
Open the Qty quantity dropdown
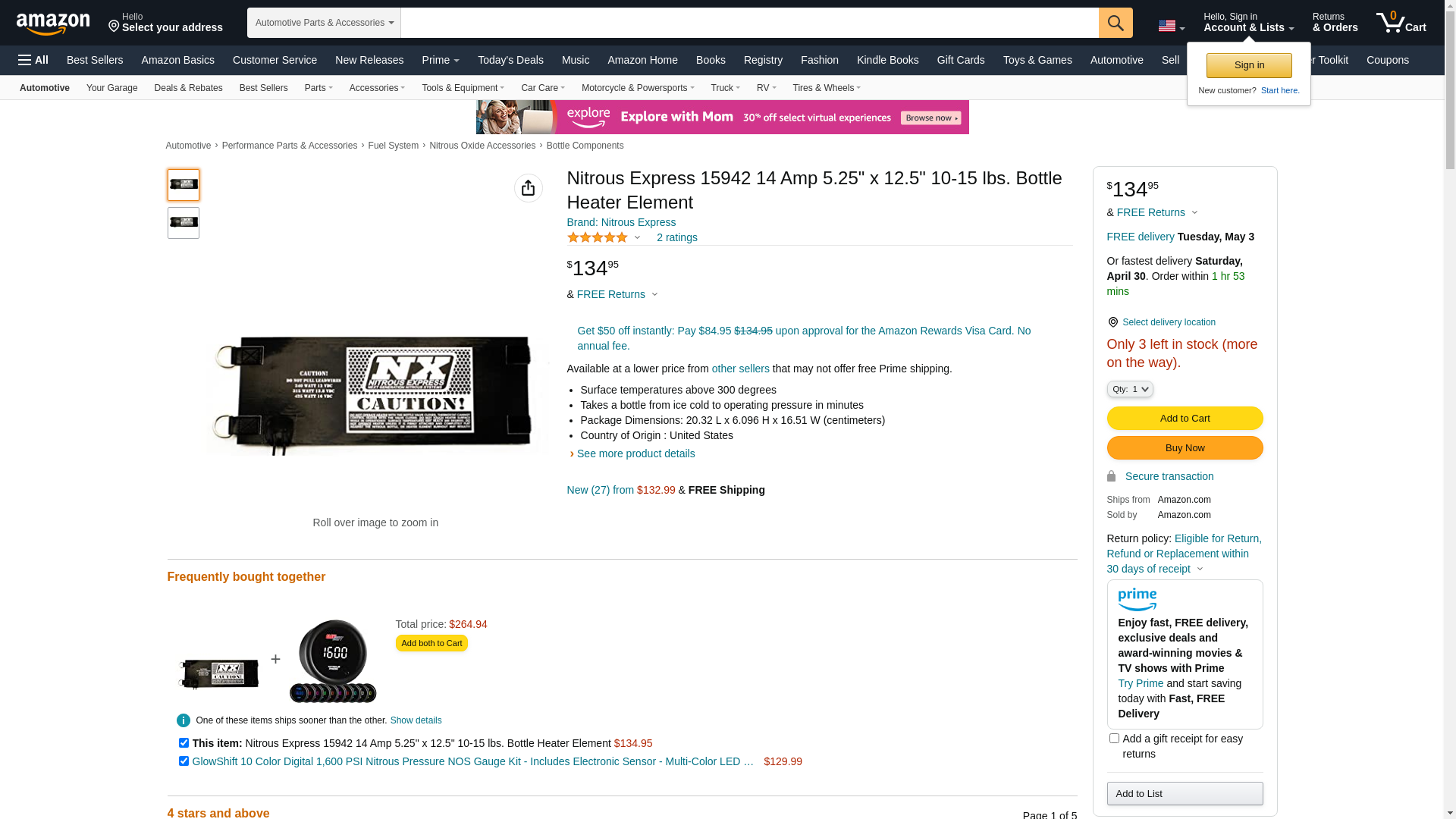tap(1129, 389)
